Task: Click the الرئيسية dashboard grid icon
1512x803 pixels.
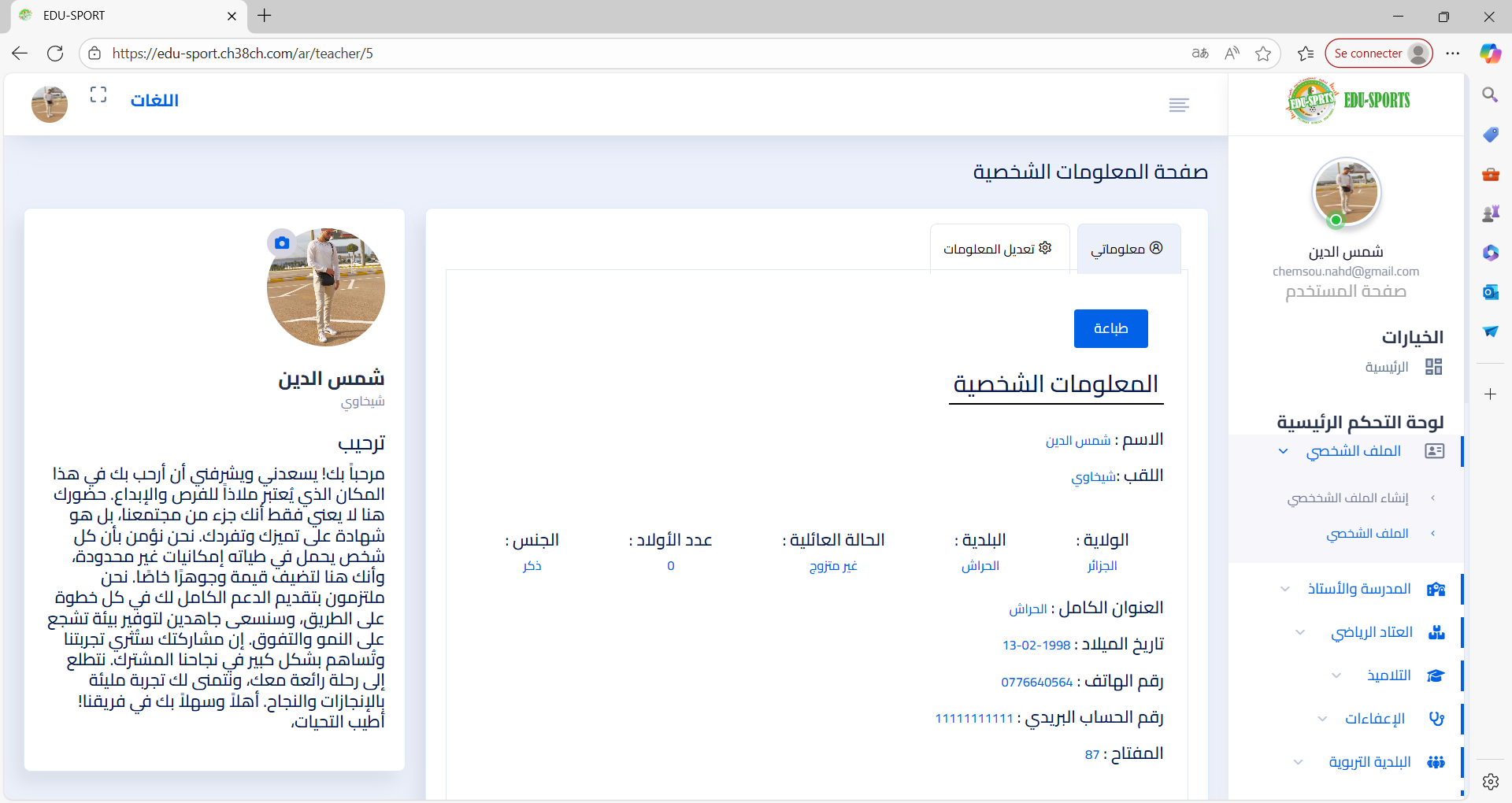Action: (x=1433, y=367)
